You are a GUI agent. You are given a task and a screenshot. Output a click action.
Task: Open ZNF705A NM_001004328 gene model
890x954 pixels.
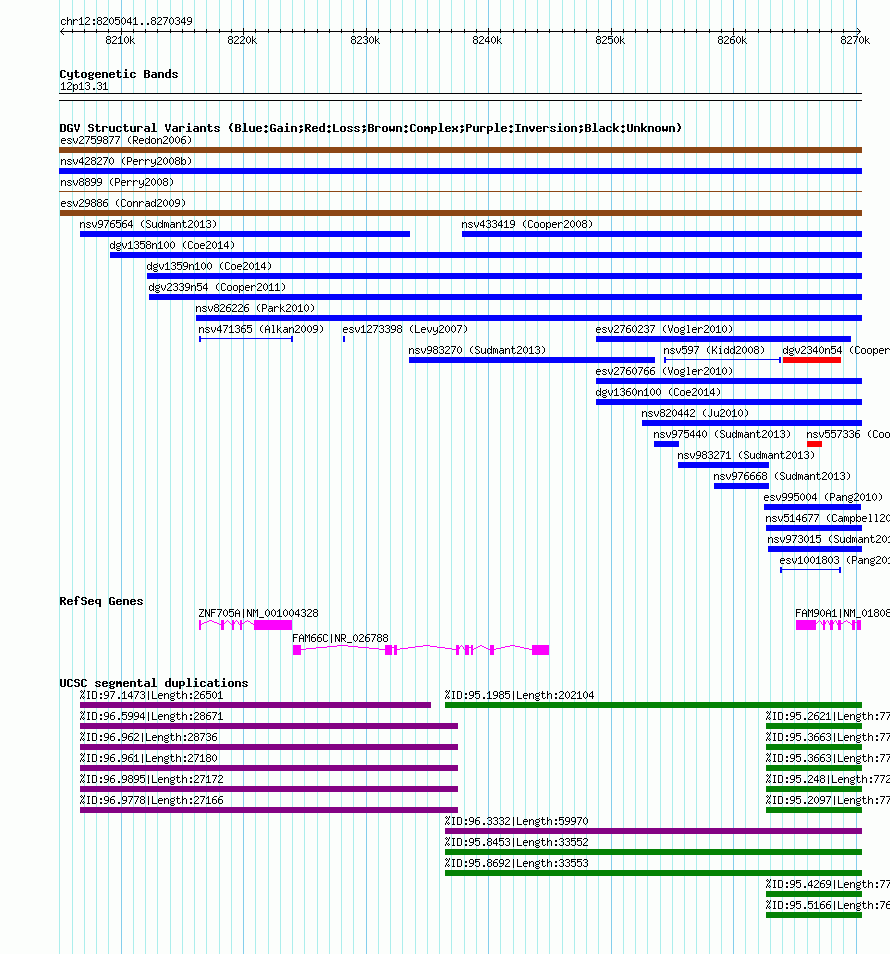(245, 625)
